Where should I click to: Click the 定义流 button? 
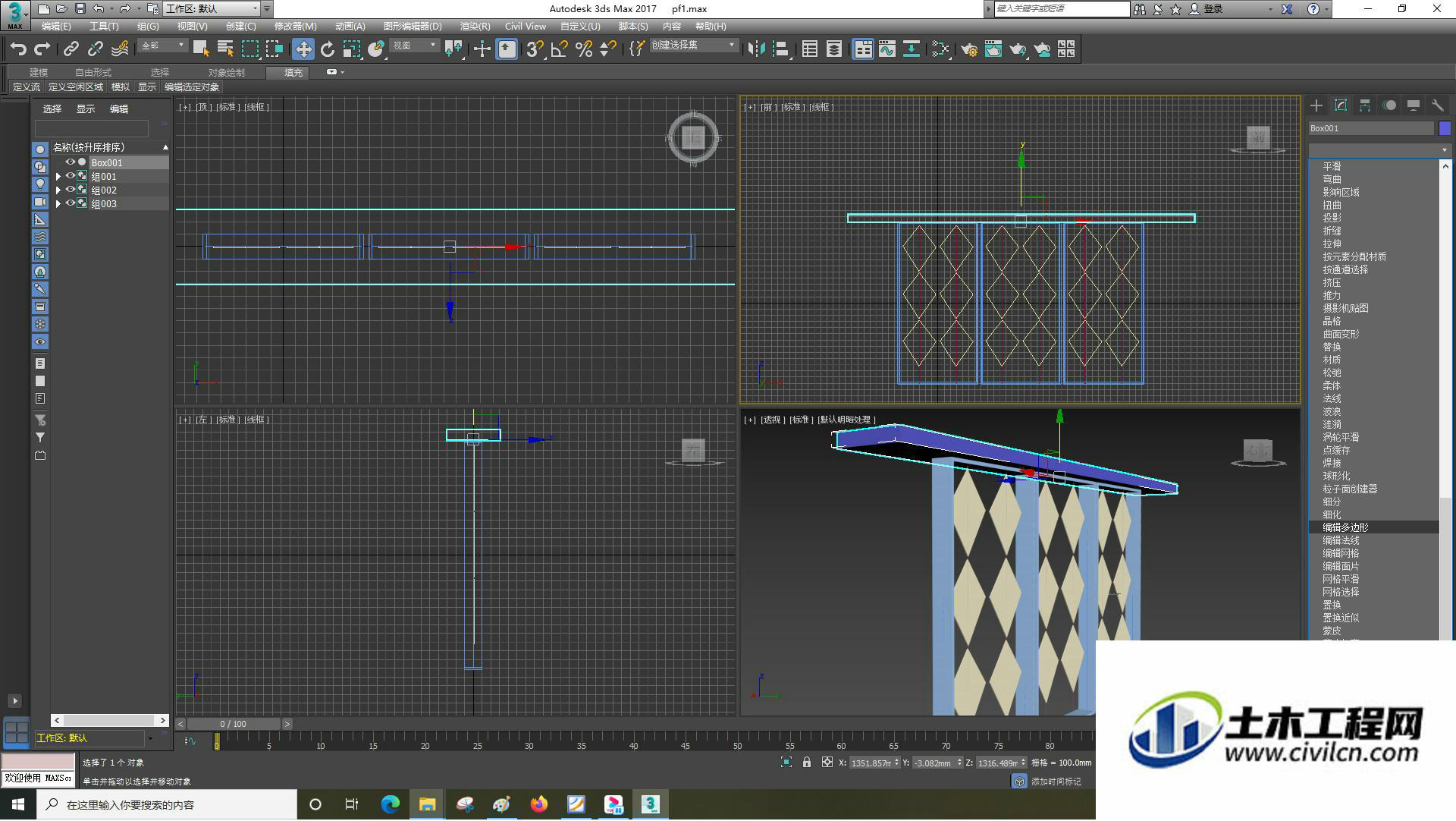(x=26, y=87)
